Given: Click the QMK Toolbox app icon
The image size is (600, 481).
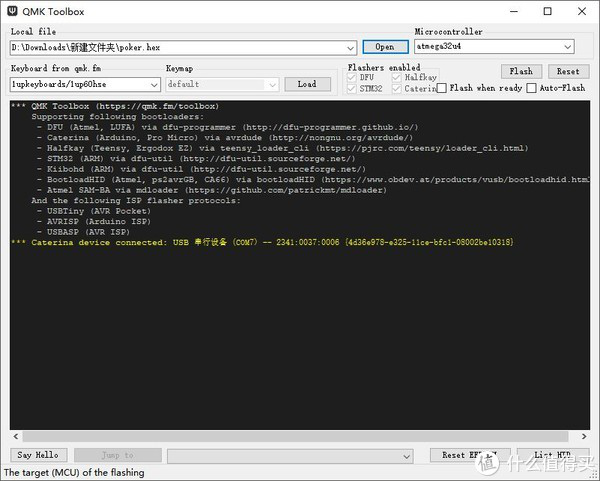Looking at the screenshot, I should [13, 11].
